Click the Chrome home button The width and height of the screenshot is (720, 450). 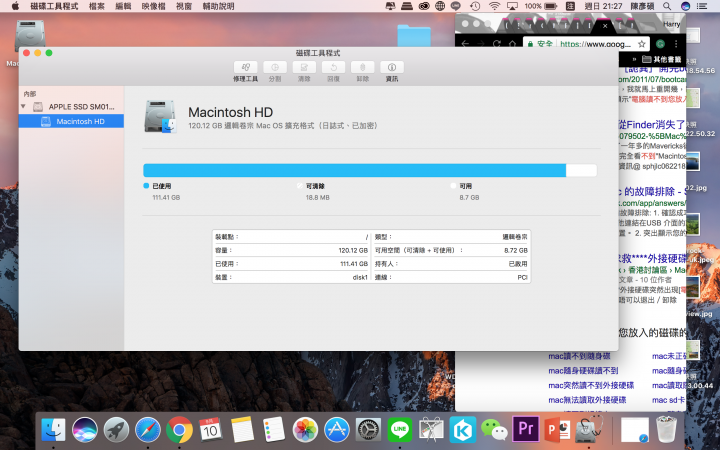point(512,44)
